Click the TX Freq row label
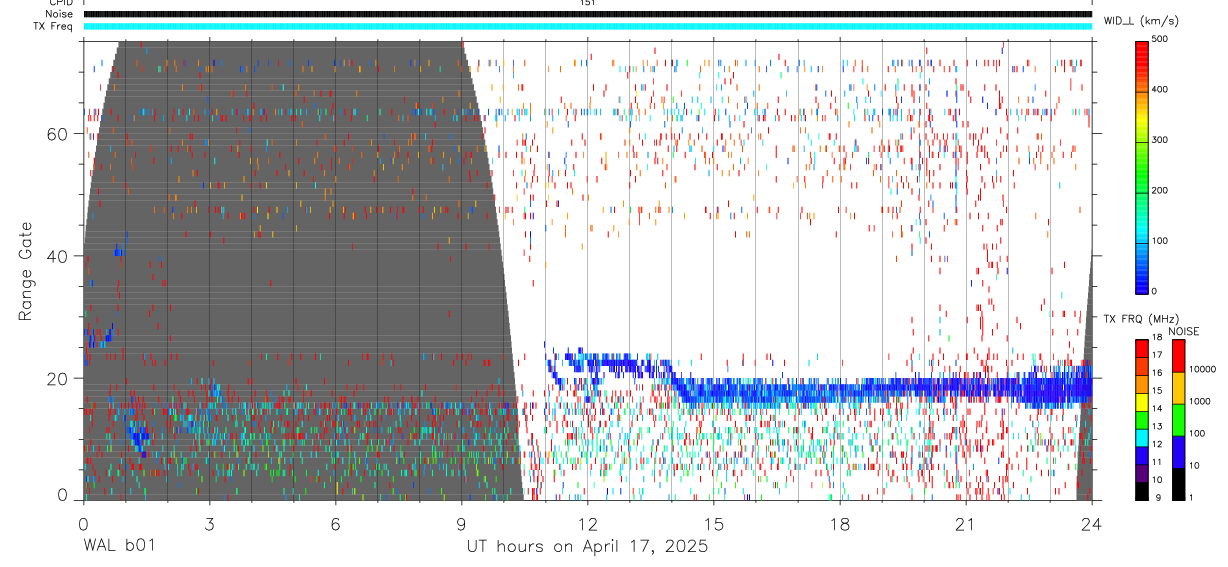Viewport: 1228px width, 567px height. tap(53, 26)
